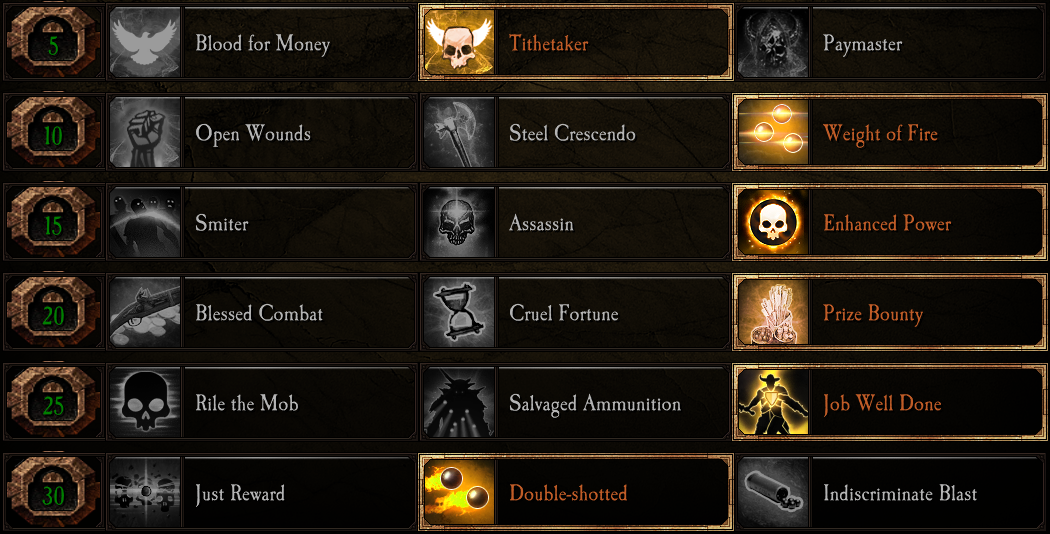Pick the Smiter talent
1050x534 pixels.
click(x=261, y=223)
